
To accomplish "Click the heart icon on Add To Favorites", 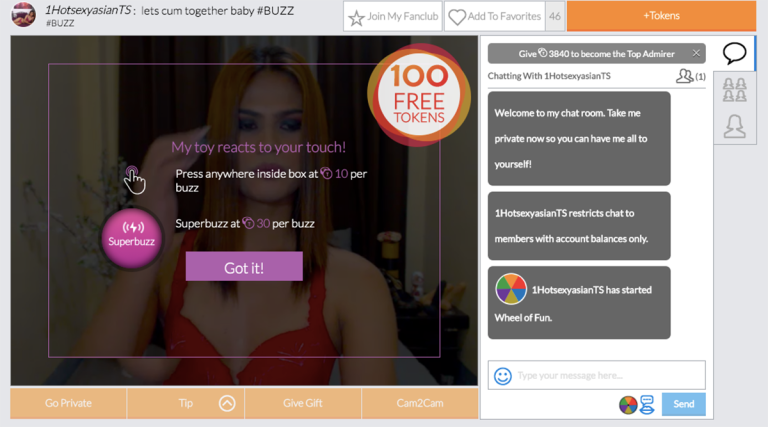I will click(x=457, y=17).
